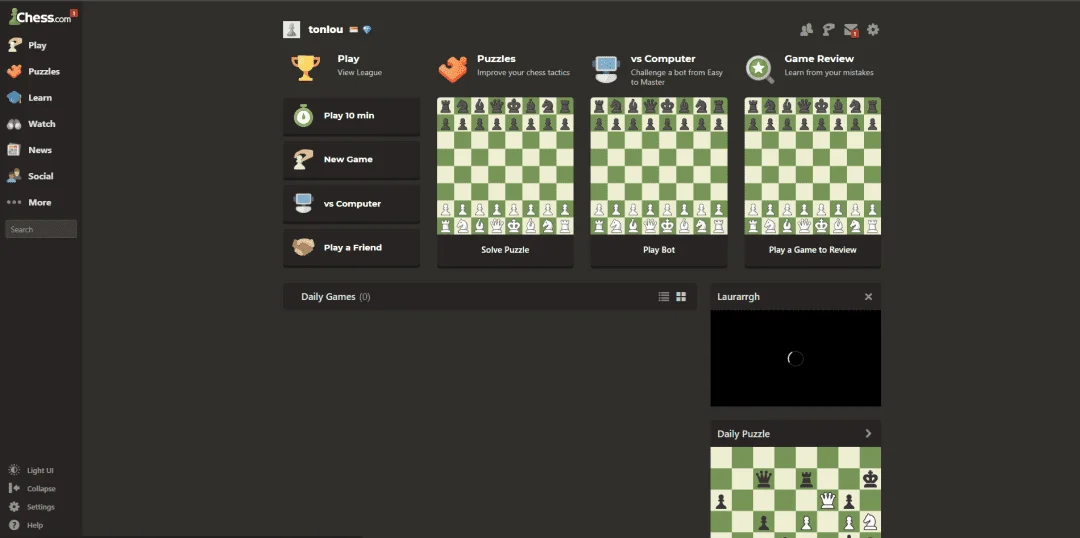Switch Daily Games to list view
This screenshot has width=1080, height=538.
(x=664, y=297)
